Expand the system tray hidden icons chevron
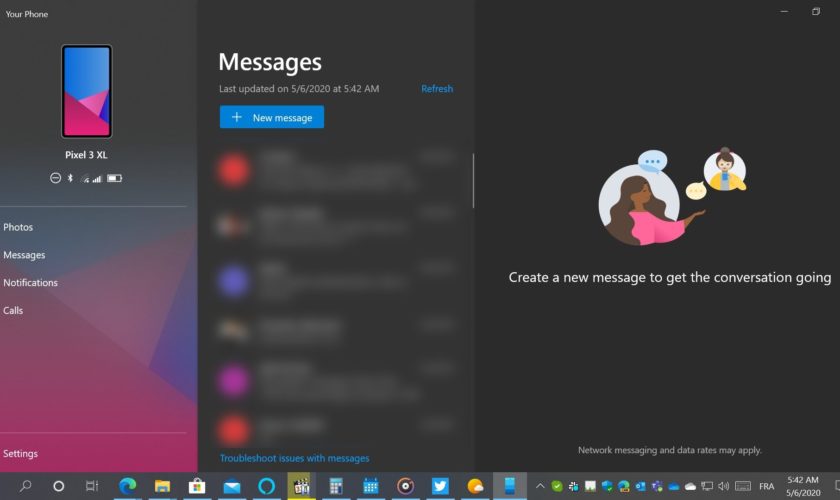 (x=541, y=486)
